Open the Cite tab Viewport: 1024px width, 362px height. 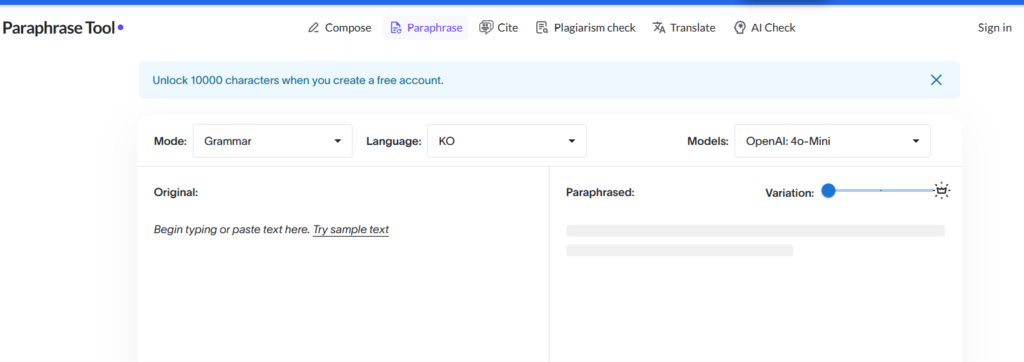498,27
